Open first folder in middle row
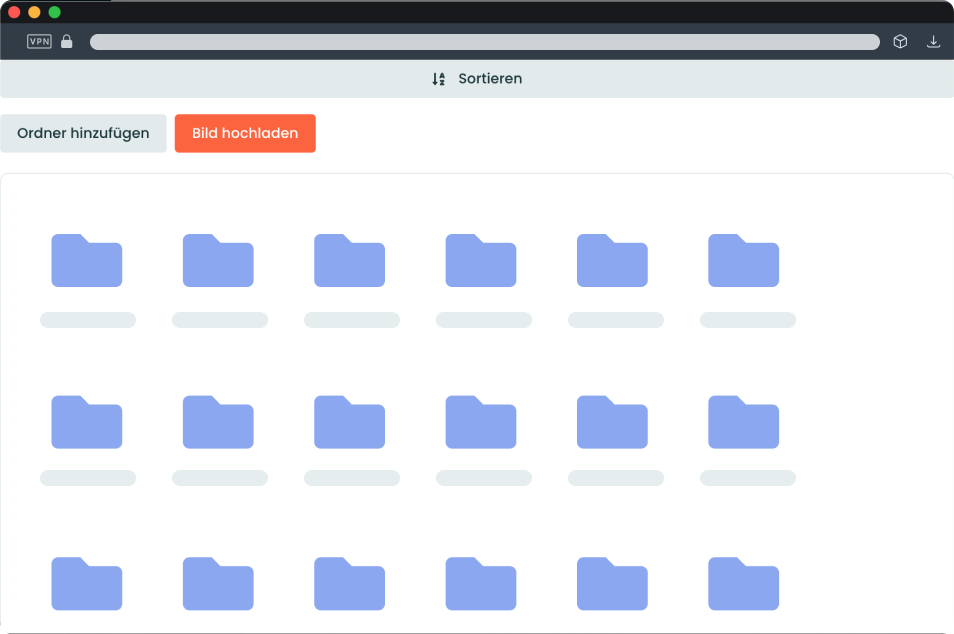Screen dimensions: 954x634 (x=87, y=422)
